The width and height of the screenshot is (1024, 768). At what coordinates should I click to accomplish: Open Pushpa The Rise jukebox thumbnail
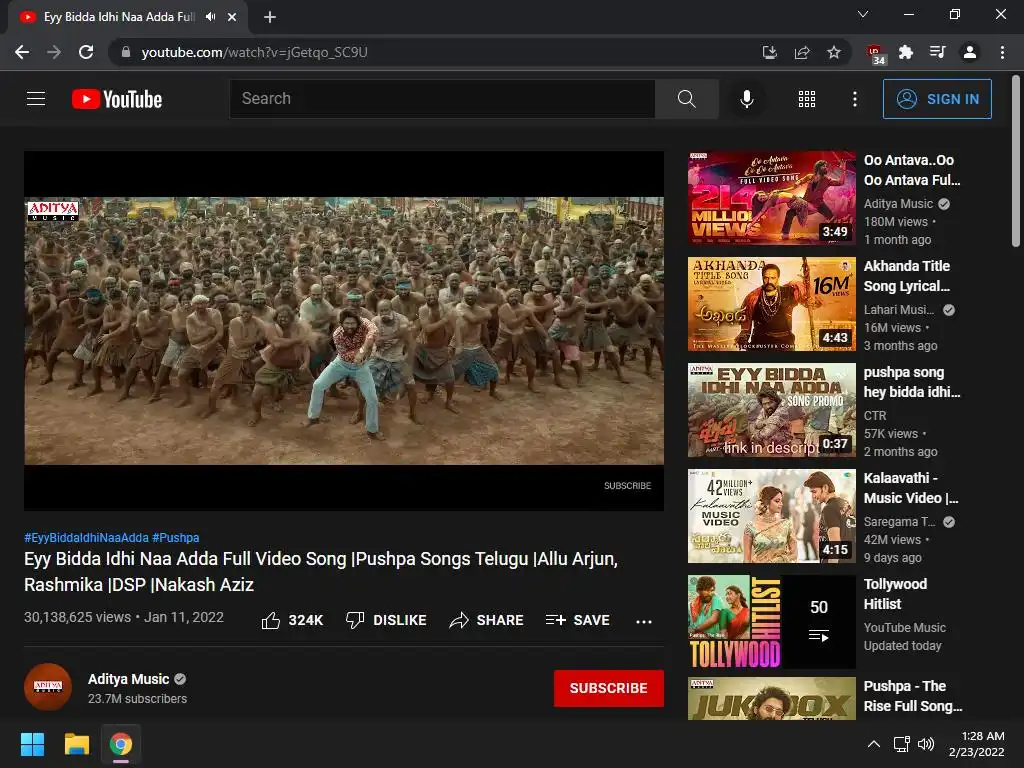(x=771, y=699)
